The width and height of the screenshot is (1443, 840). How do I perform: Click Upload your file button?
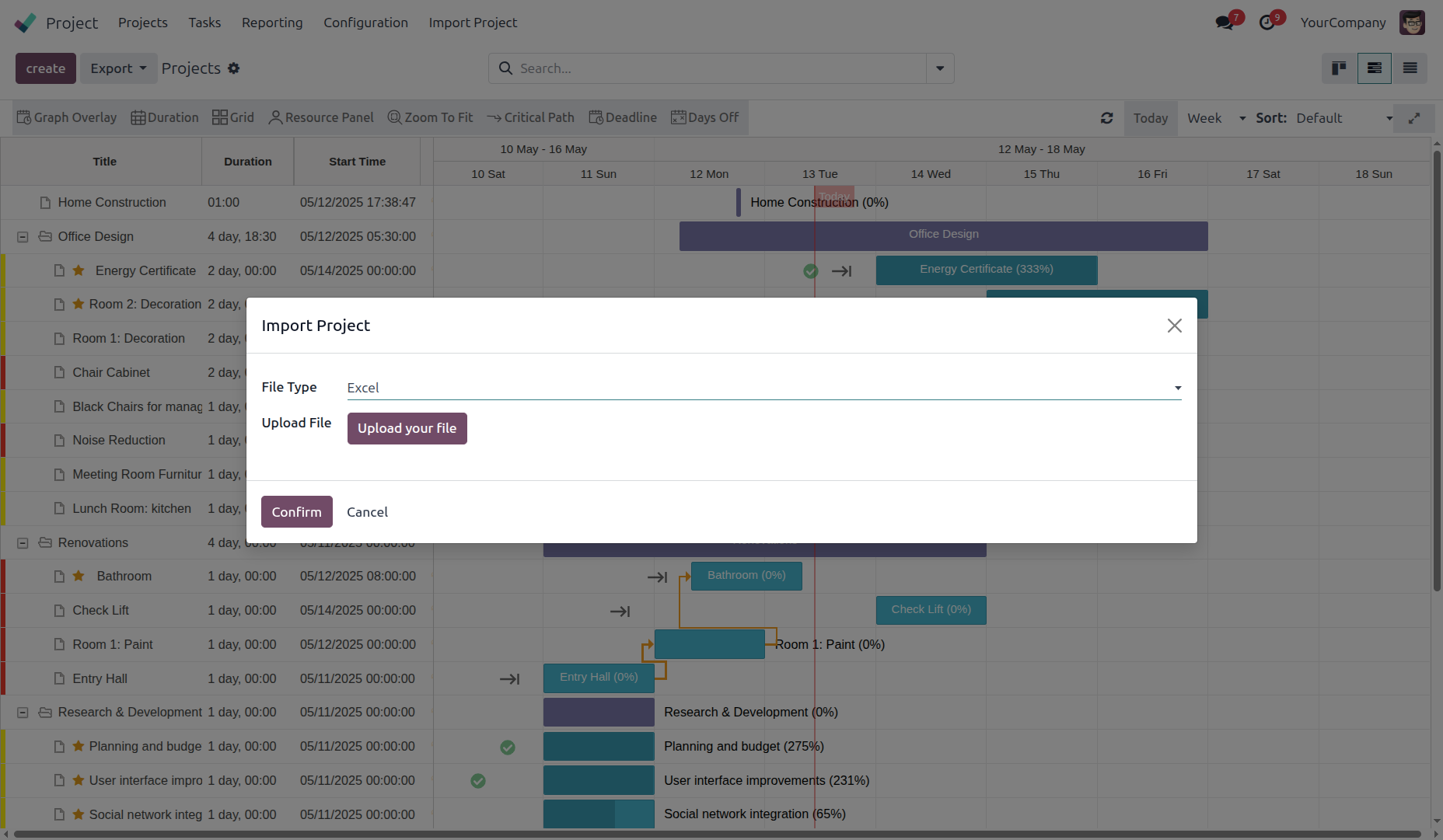pyautogui.click(x=407, y=428)
